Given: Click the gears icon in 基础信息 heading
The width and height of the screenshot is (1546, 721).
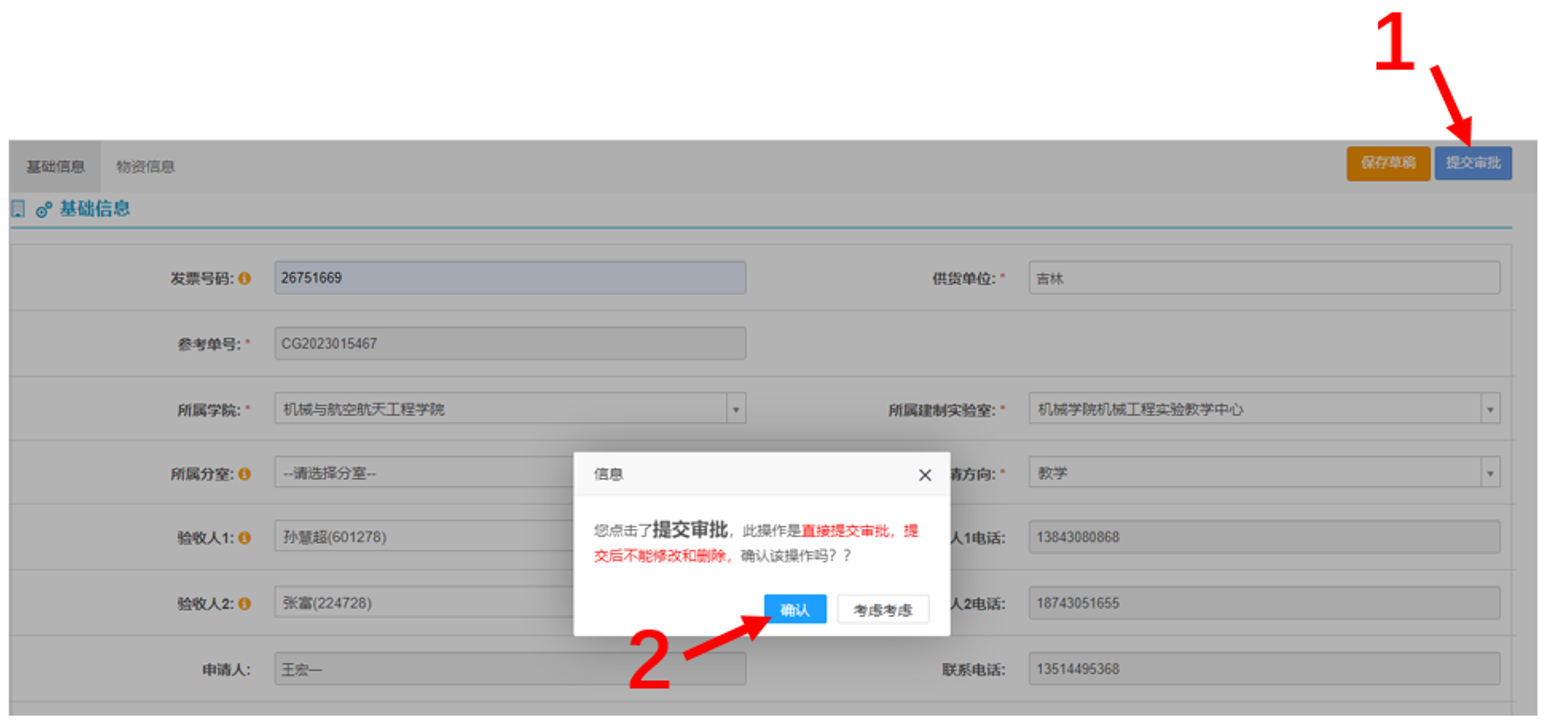Looking at the screenshot, I should pyautogui.click(x=44, y=210).
